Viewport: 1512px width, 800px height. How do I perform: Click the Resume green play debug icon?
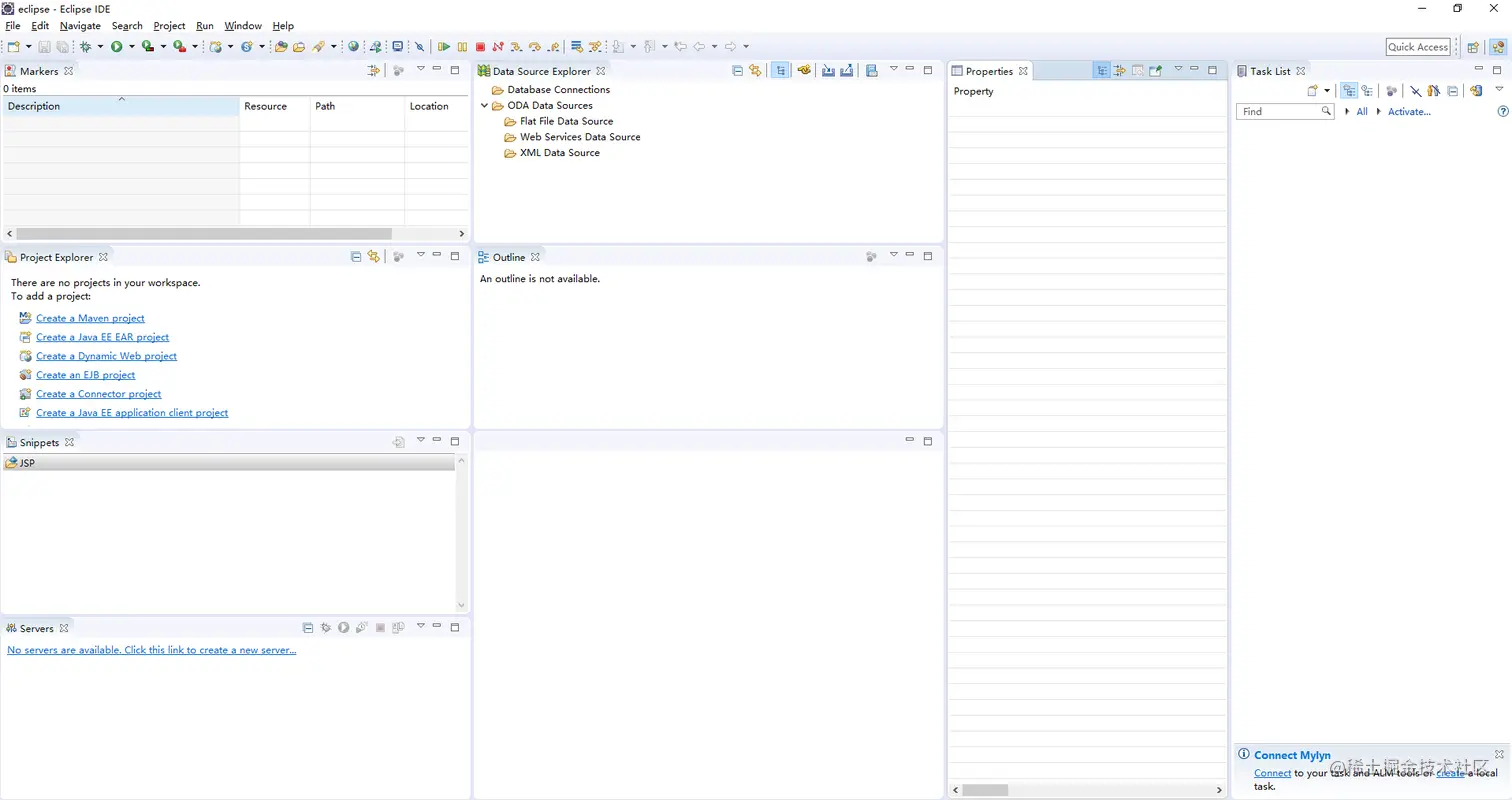tap(444, 47)
